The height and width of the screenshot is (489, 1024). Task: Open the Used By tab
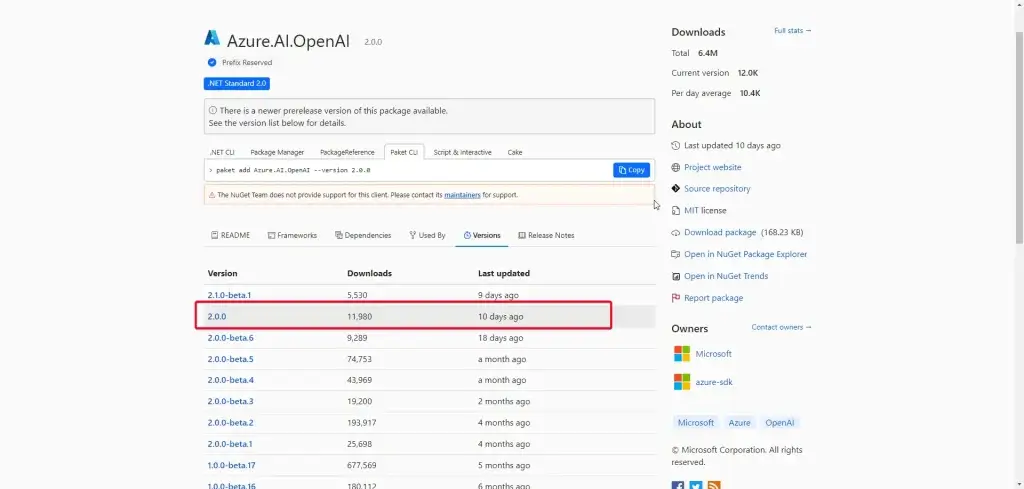pos(427,235)
